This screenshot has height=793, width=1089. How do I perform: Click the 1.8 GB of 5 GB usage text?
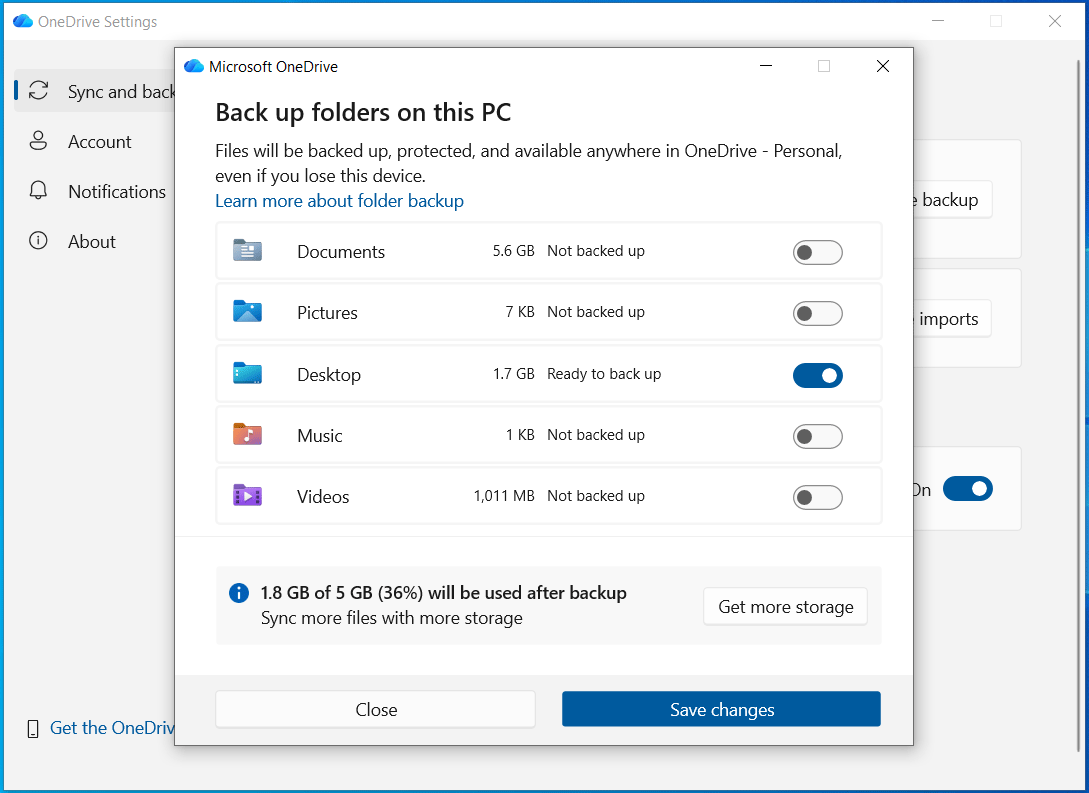(x=443, y=592)
